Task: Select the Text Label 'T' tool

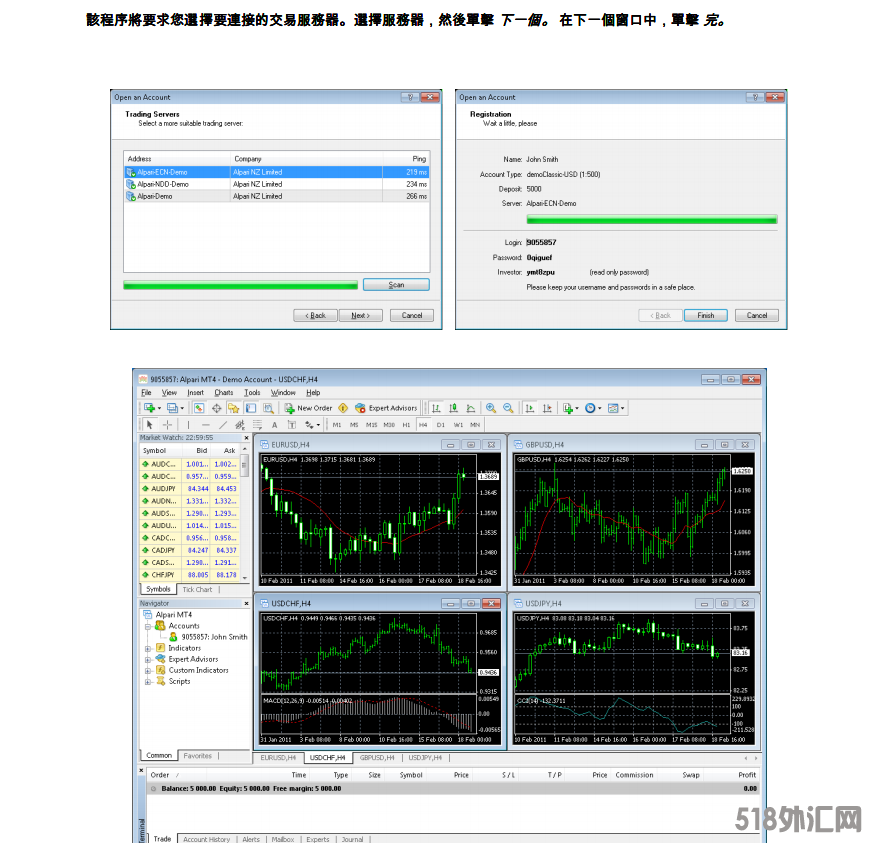Action: pos(292,425)
